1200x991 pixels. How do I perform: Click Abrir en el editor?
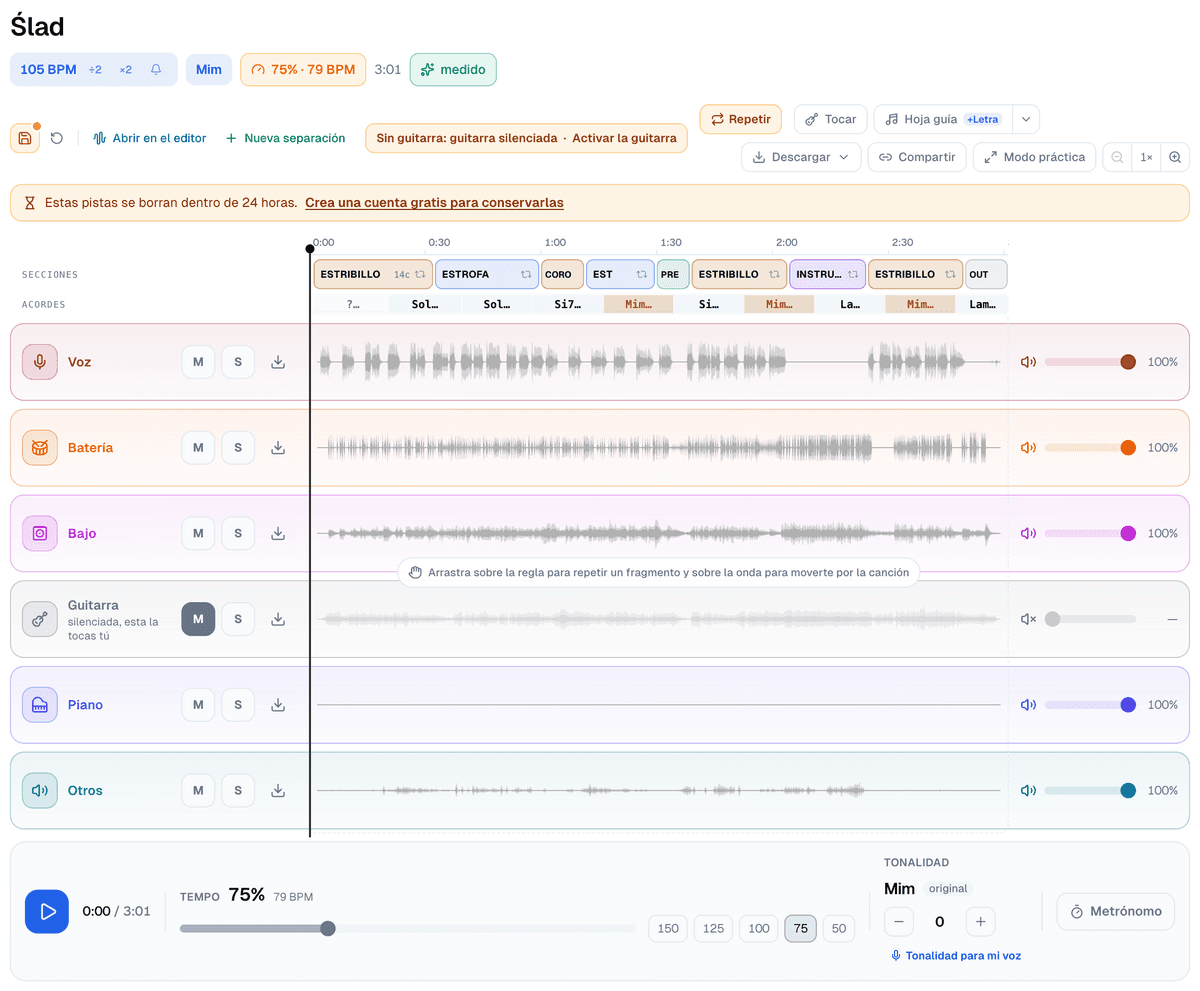(x=150, y=138)
